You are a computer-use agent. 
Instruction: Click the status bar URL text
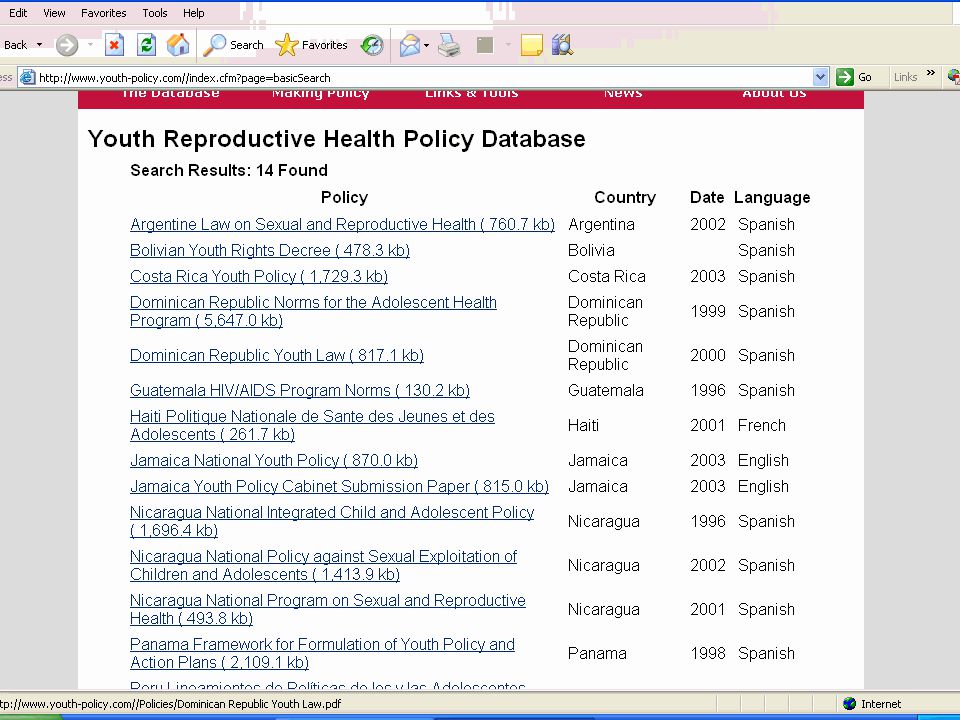pos(171,703)
